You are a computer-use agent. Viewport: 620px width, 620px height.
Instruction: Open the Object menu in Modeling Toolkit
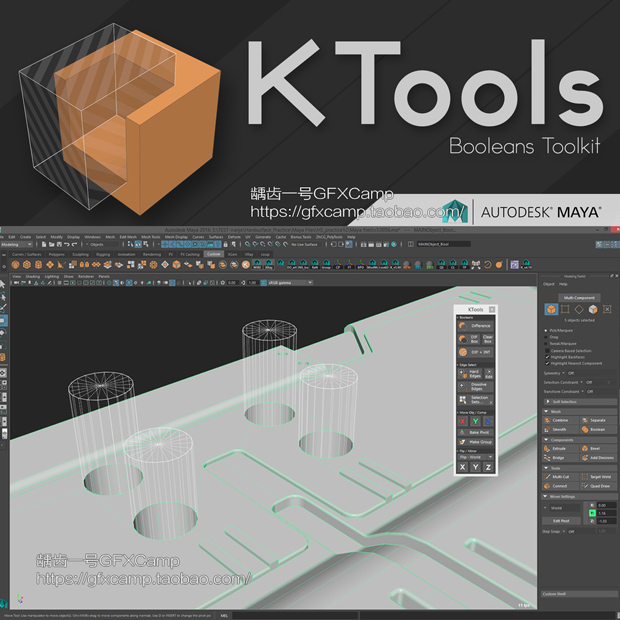tap(548, 284)
